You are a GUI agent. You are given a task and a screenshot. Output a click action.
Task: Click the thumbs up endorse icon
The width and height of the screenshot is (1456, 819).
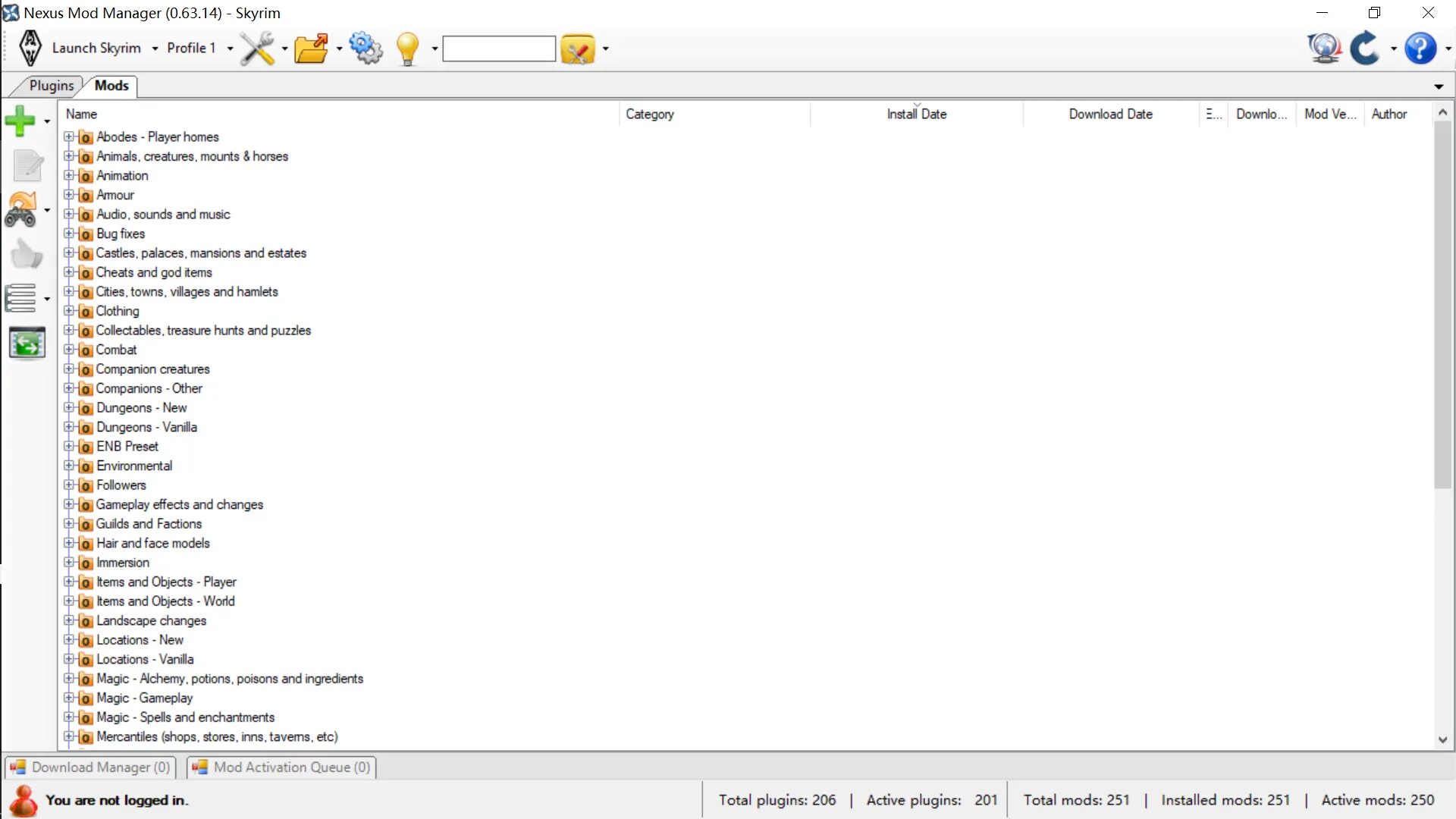click(x=27, y=255)
